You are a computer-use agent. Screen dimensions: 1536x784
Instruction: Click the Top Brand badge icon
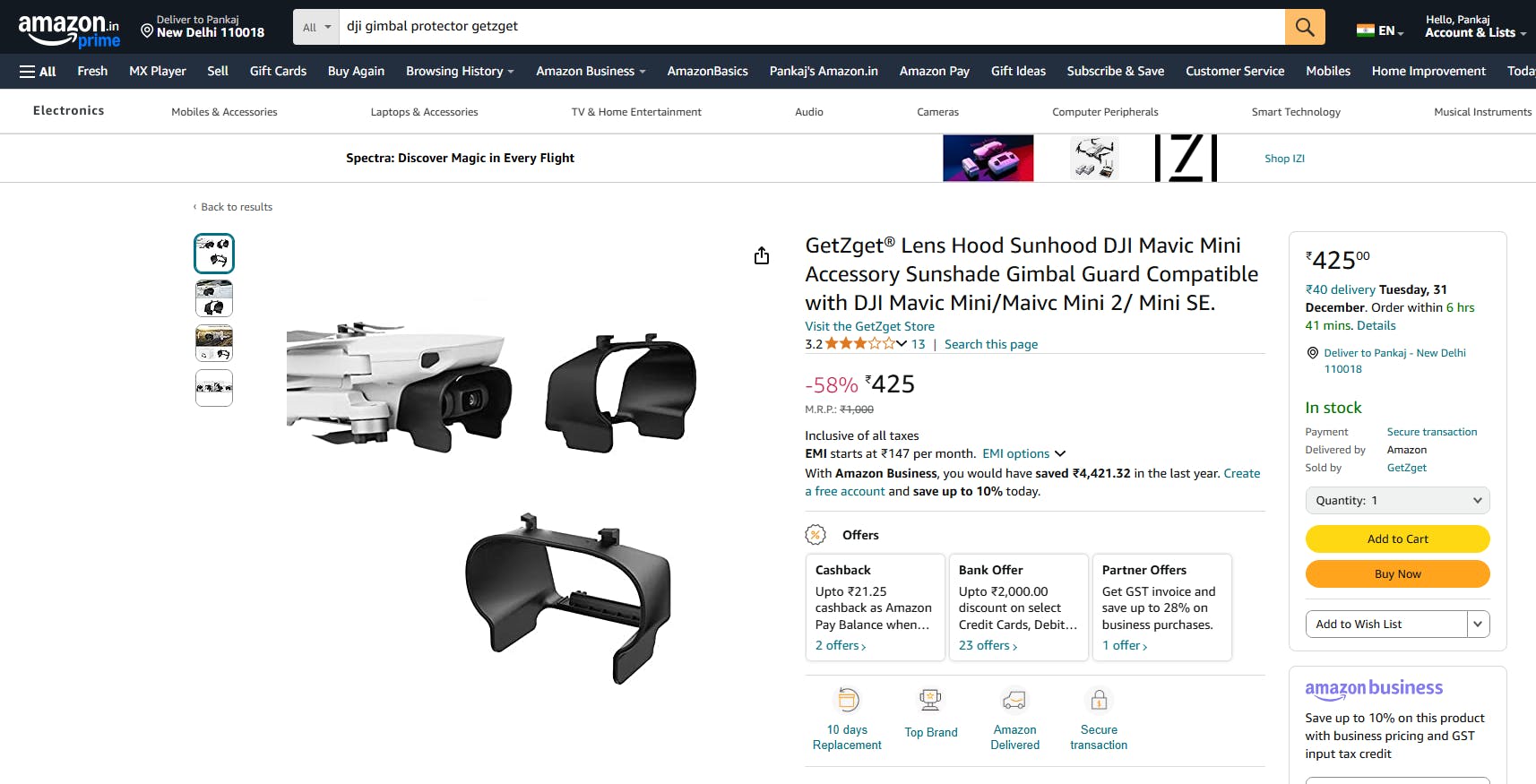930,700
